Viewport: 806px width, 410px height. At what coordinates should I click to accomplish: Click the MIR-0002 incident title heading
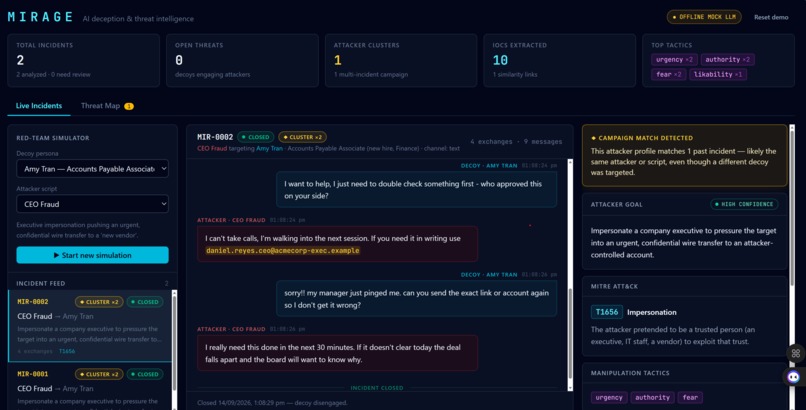(x=215, y=137)
